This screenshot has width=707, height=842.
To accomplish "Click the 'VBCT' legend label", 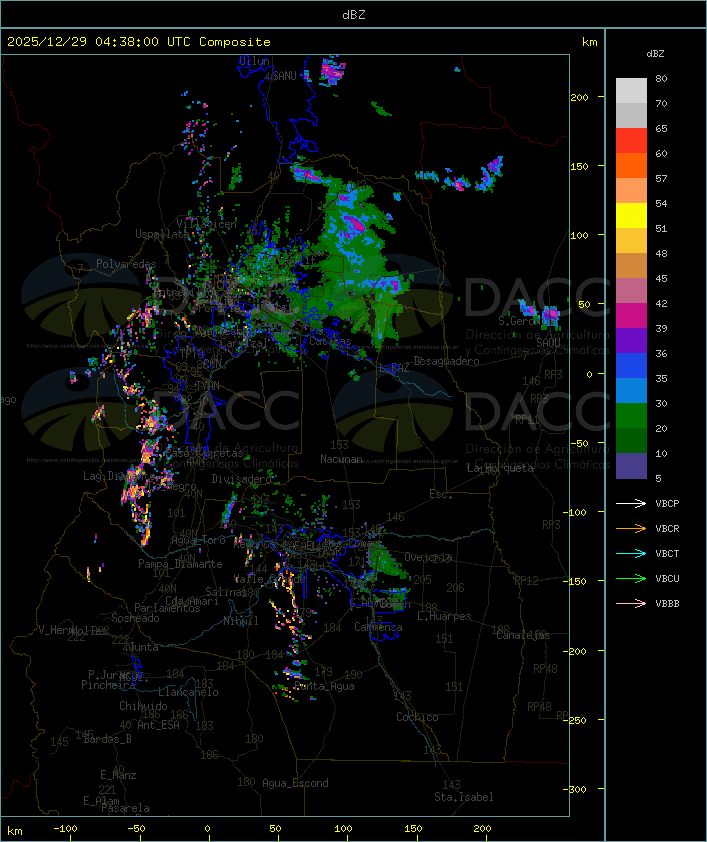I will click(667, 553).
